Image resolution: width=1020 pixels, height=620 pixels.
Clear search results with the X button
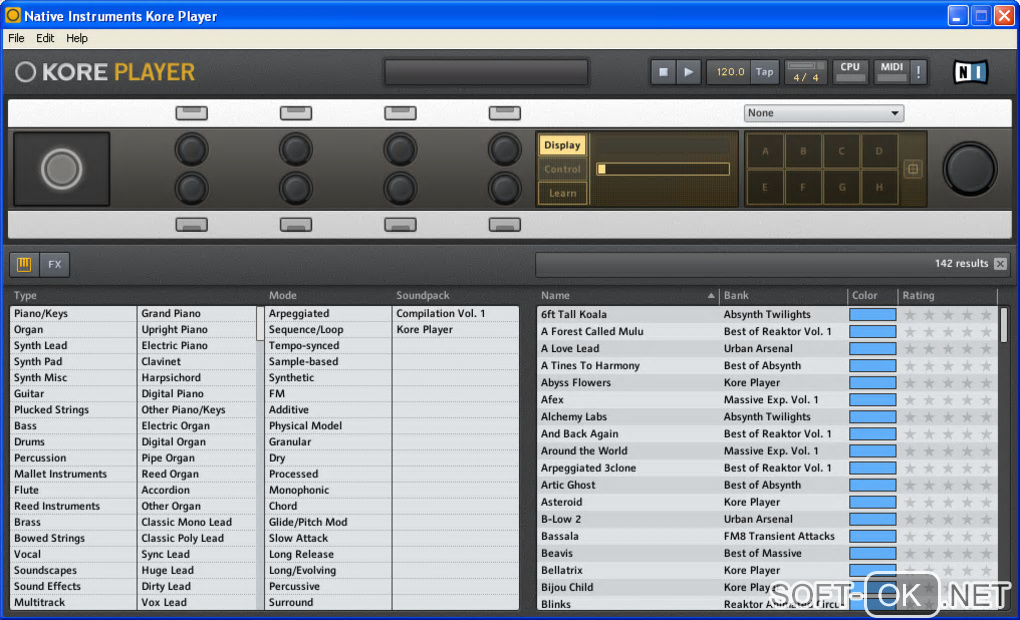click(1000, 263)
